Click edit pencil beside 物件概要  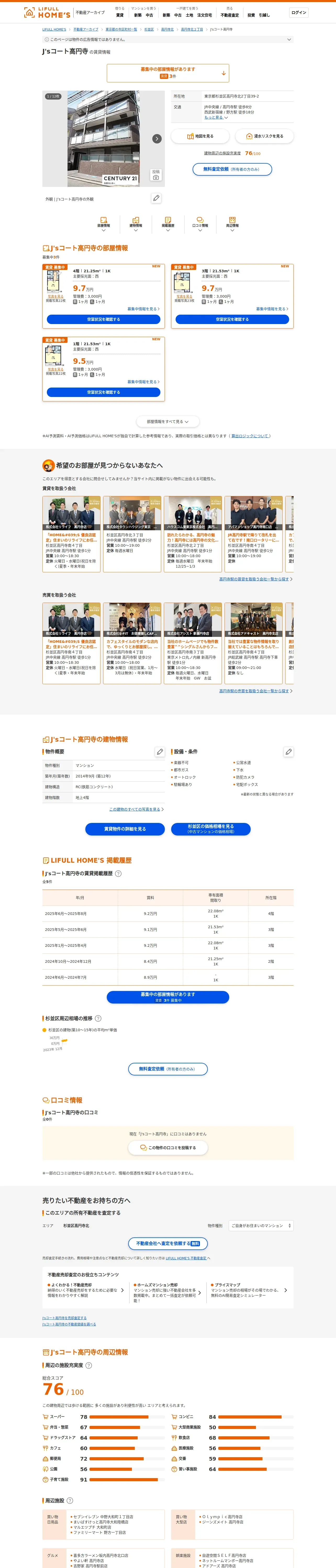[160, 752]
